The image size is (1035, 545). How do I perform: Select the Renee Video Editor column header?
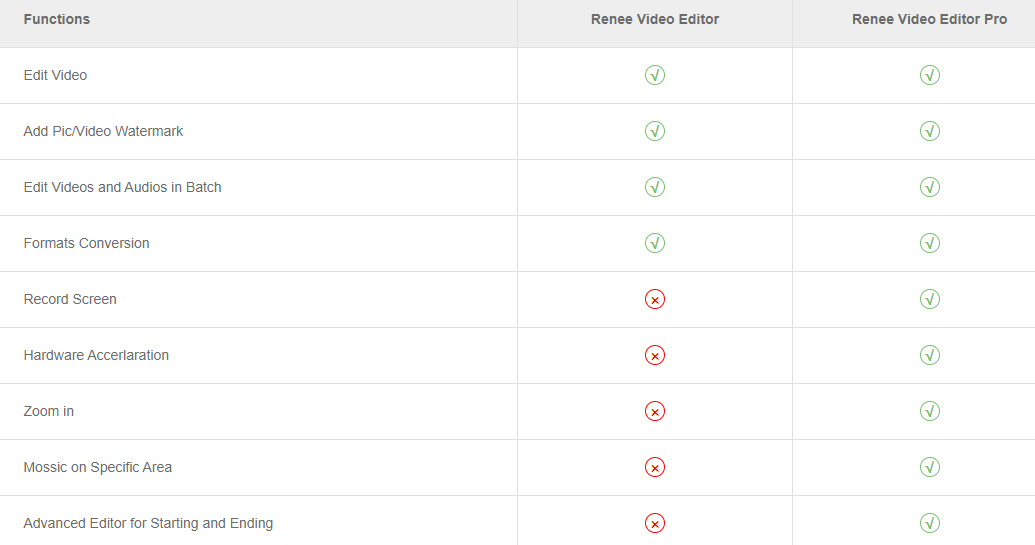coord(655,20)
